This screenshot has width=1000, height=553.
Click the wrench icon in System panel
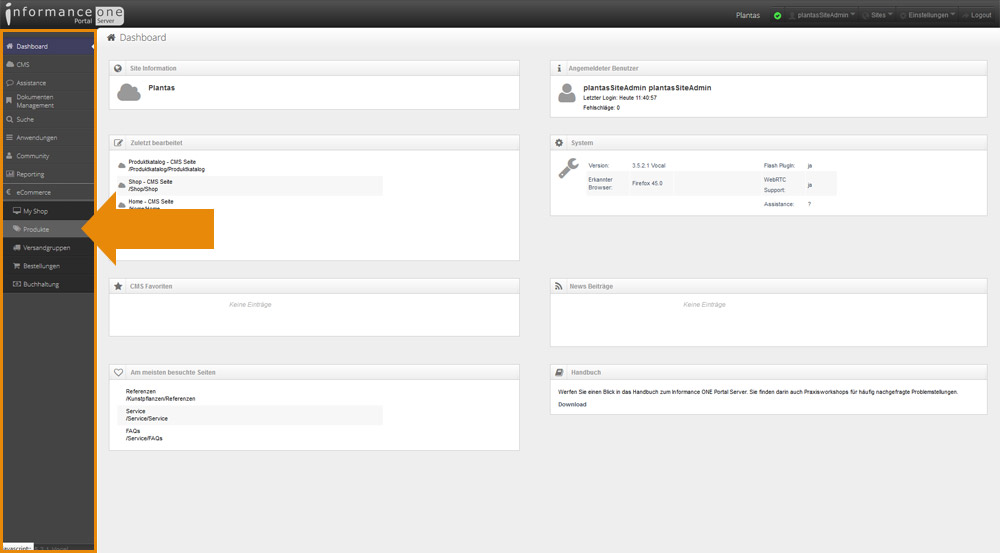pos(568,168)
